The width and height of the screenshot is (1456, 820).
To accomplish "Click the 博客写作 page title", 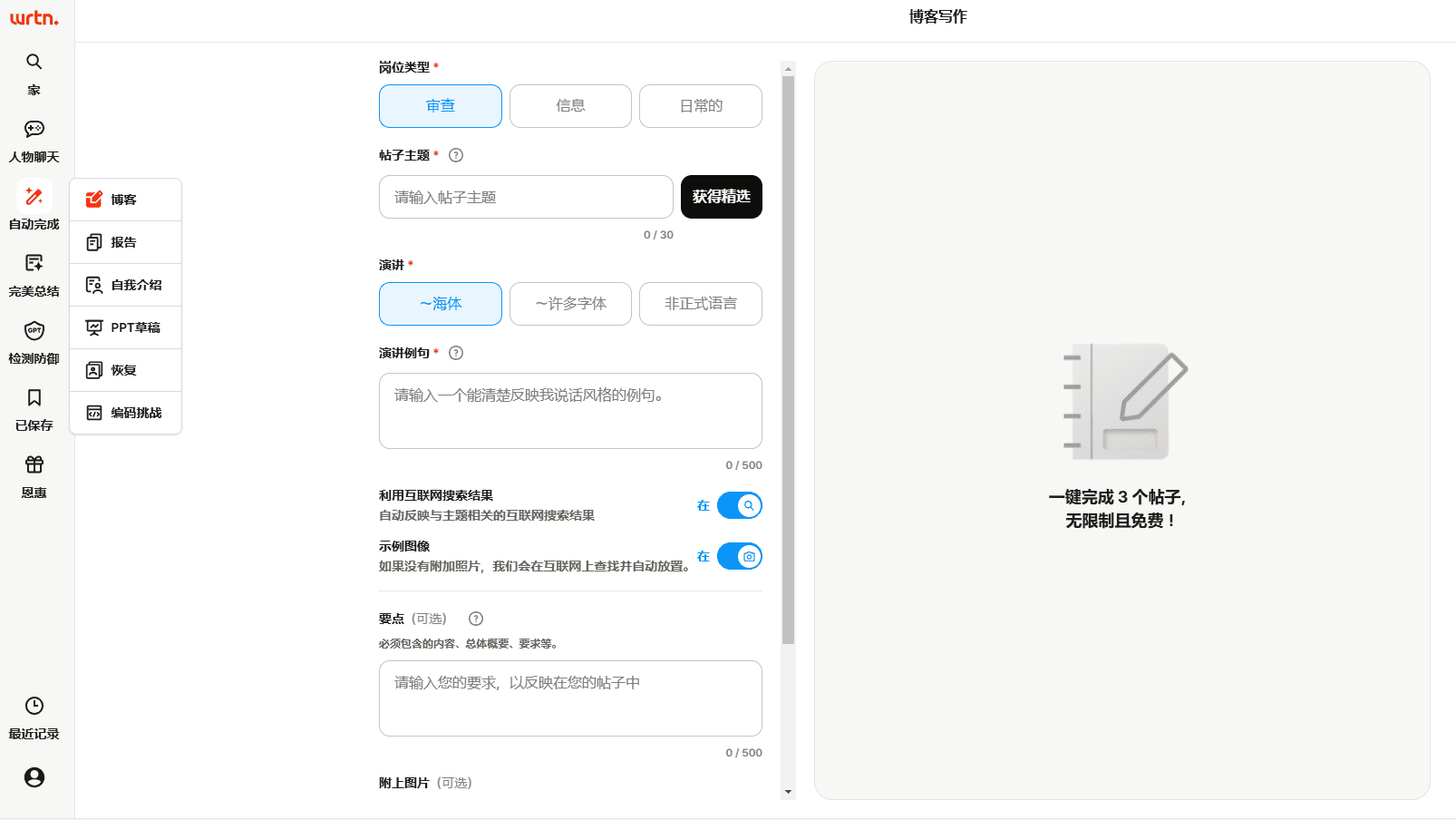I will click(938, 16).
